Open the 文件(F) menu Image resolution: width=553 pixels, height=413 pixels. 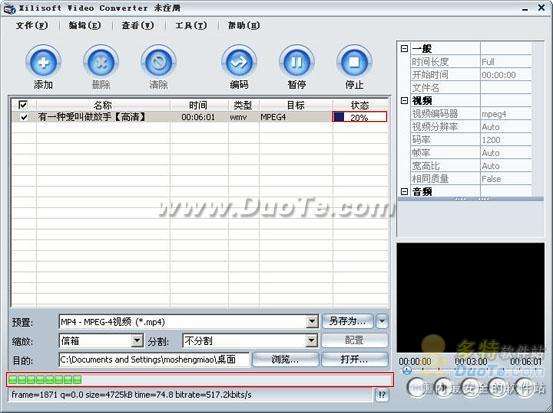[x=32, y=25]
